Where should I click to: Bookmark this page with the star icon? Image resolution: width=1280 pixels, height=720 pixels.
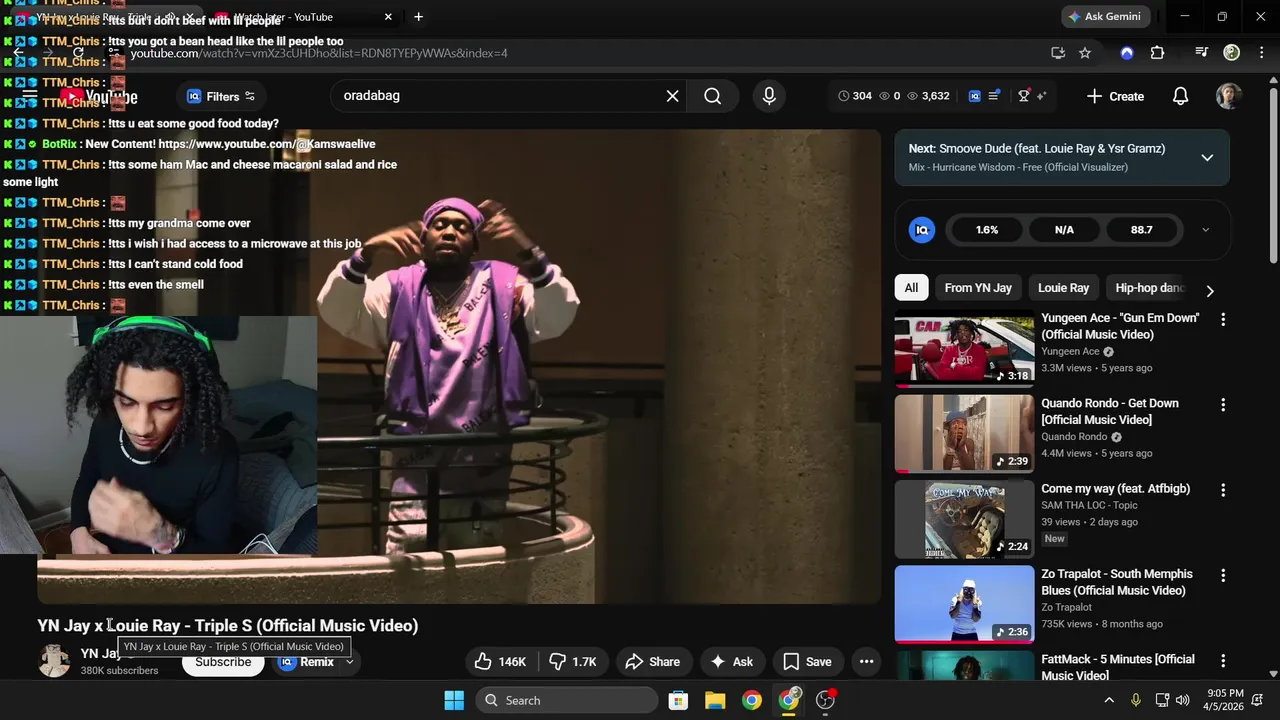point(1085,53)
